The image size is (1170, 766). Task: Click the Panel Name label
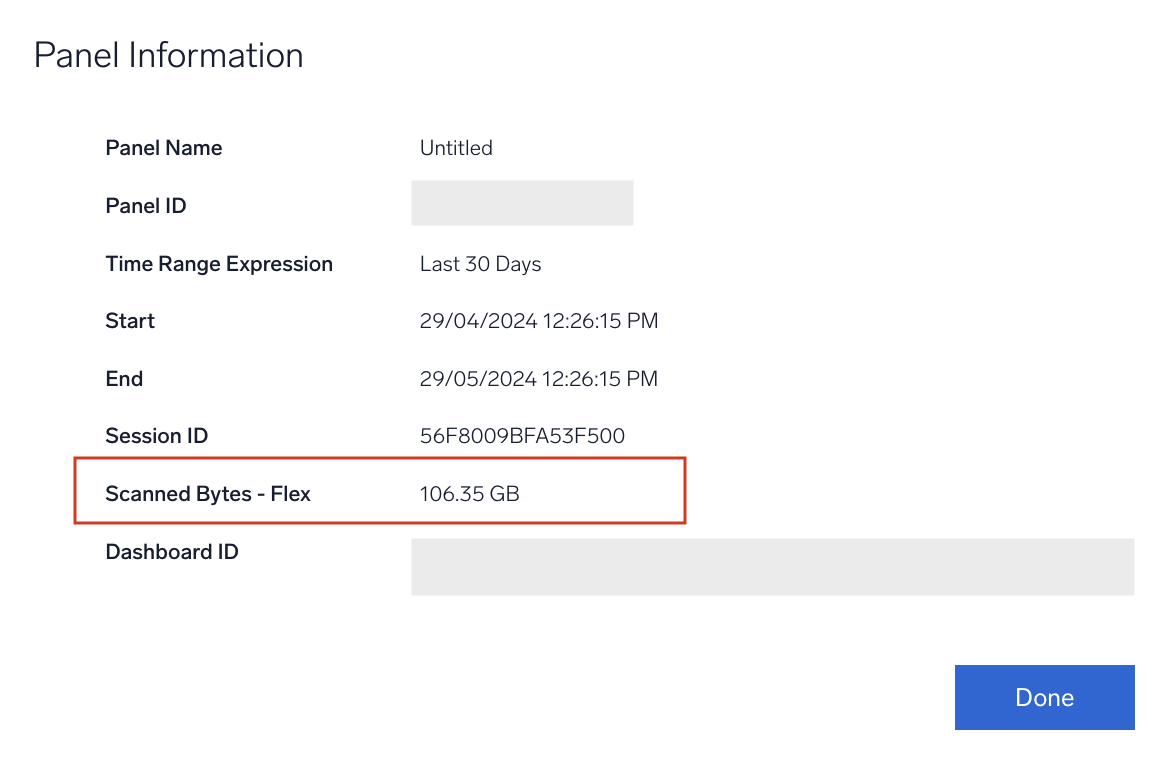163,147
